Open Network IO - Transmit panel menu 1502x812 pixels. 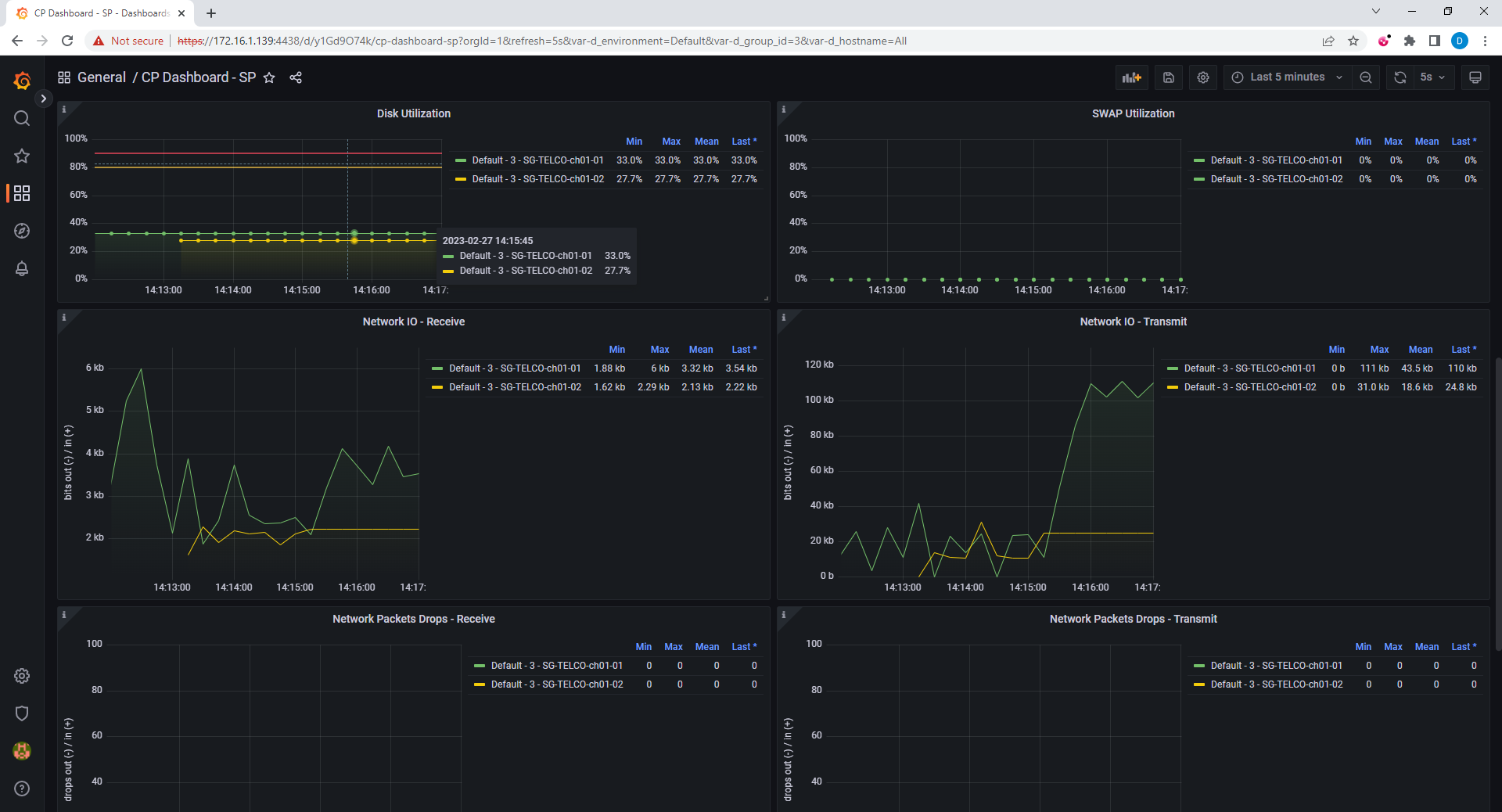click(1133, 322)
